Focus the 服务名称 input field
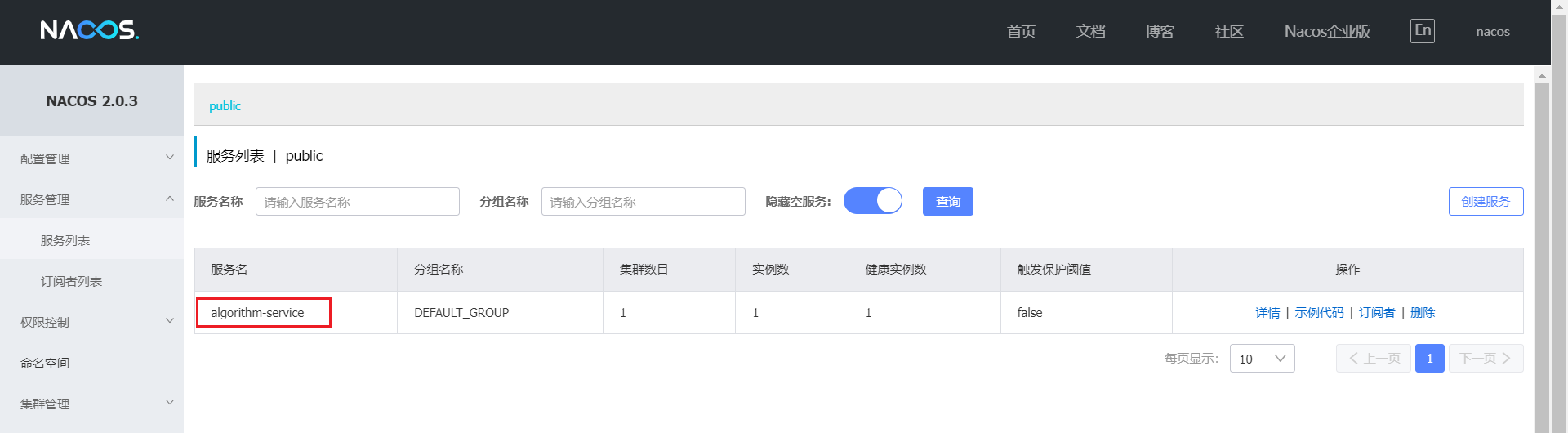The width and height of the screenshot is (1568, 433). click(x=357, y=202)
